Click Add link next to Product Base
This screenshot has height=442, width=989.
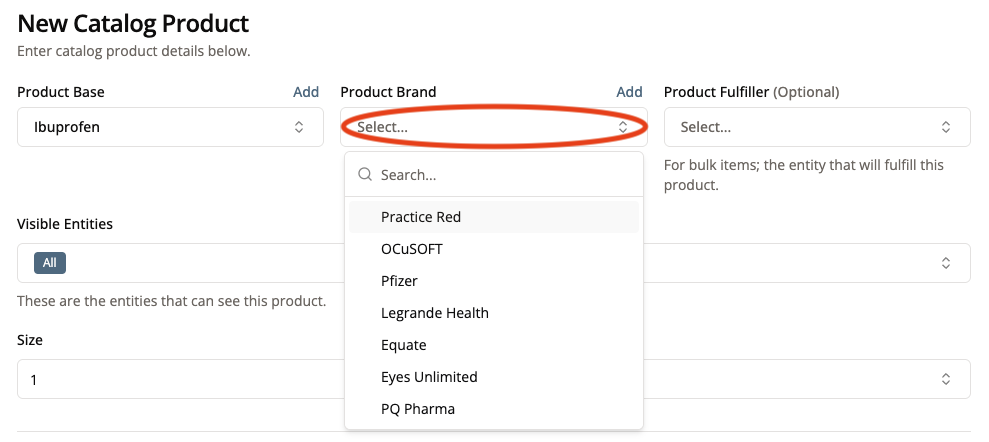click(306, 92)
